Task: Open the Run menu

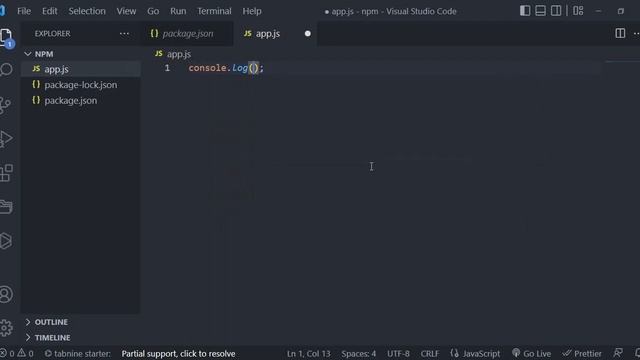Action: pyautogui.click(x=178, y=11)
